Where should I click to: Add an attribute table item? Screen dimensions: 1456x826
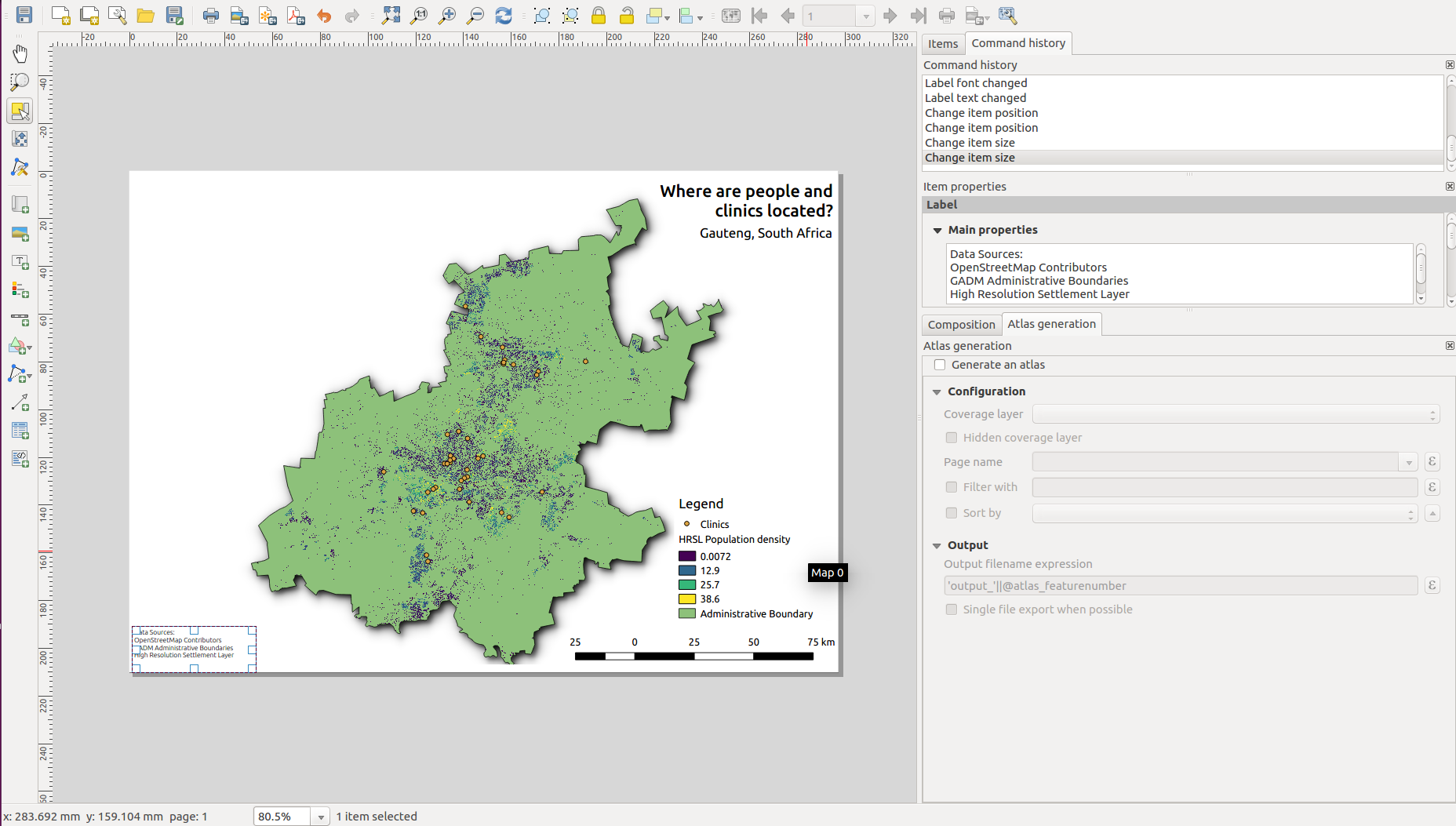coord(20,431)
